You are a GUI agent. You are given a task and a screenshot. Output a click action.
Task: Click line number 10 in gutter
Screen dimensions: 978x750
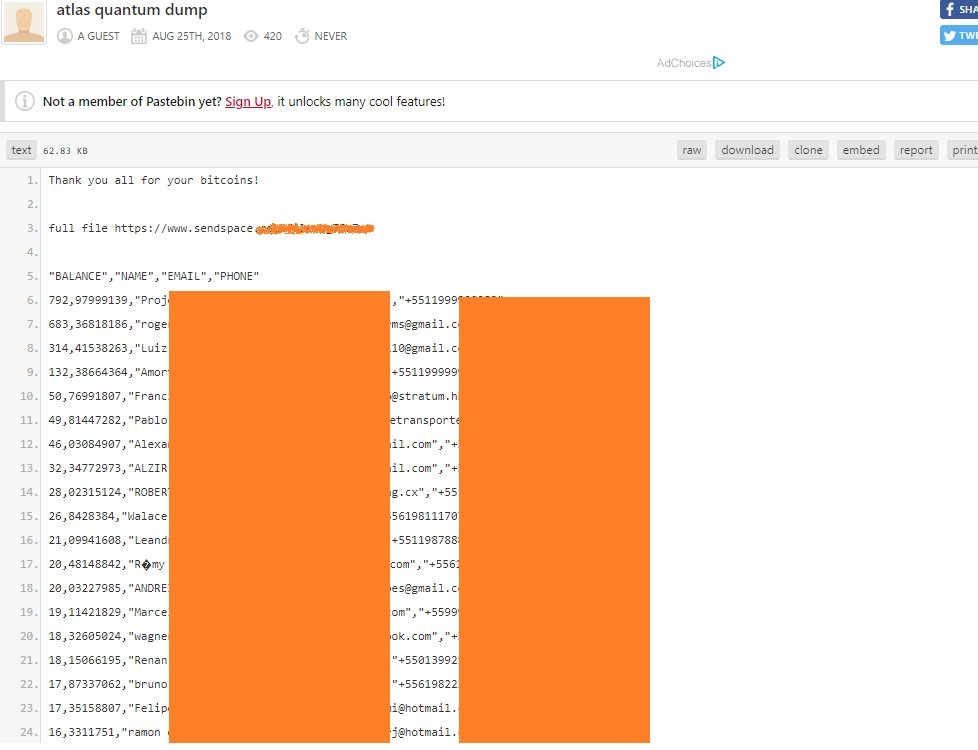(x=29, y=396)
